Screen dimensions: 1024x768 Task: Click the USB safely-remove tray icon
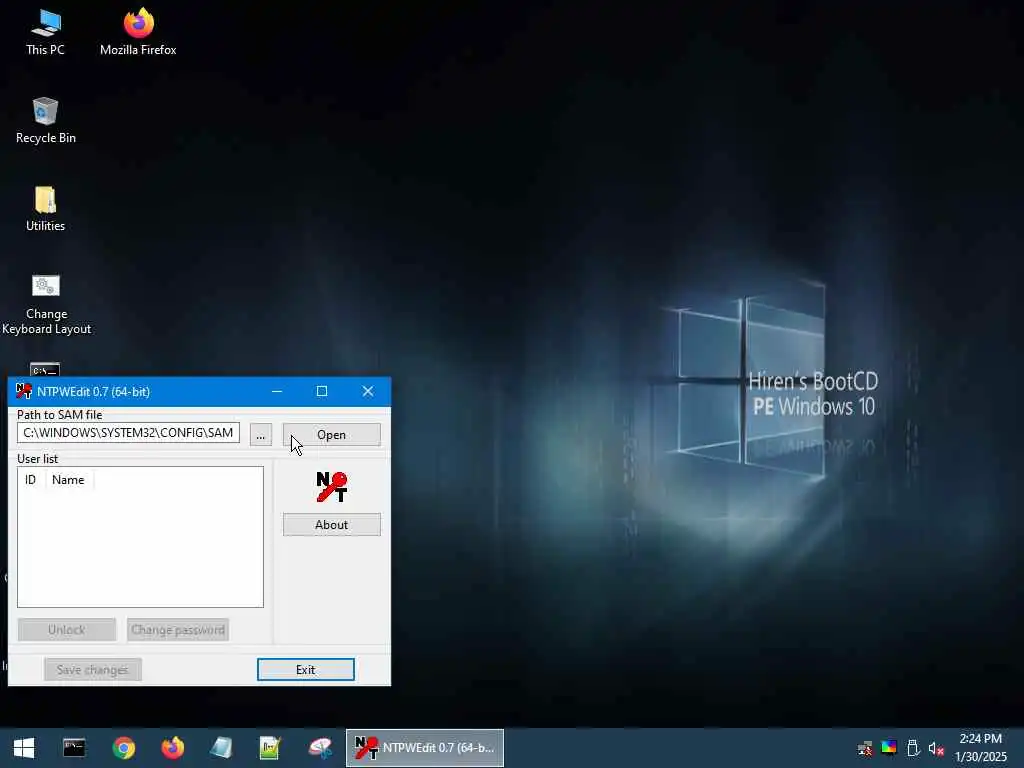[913, 748]
